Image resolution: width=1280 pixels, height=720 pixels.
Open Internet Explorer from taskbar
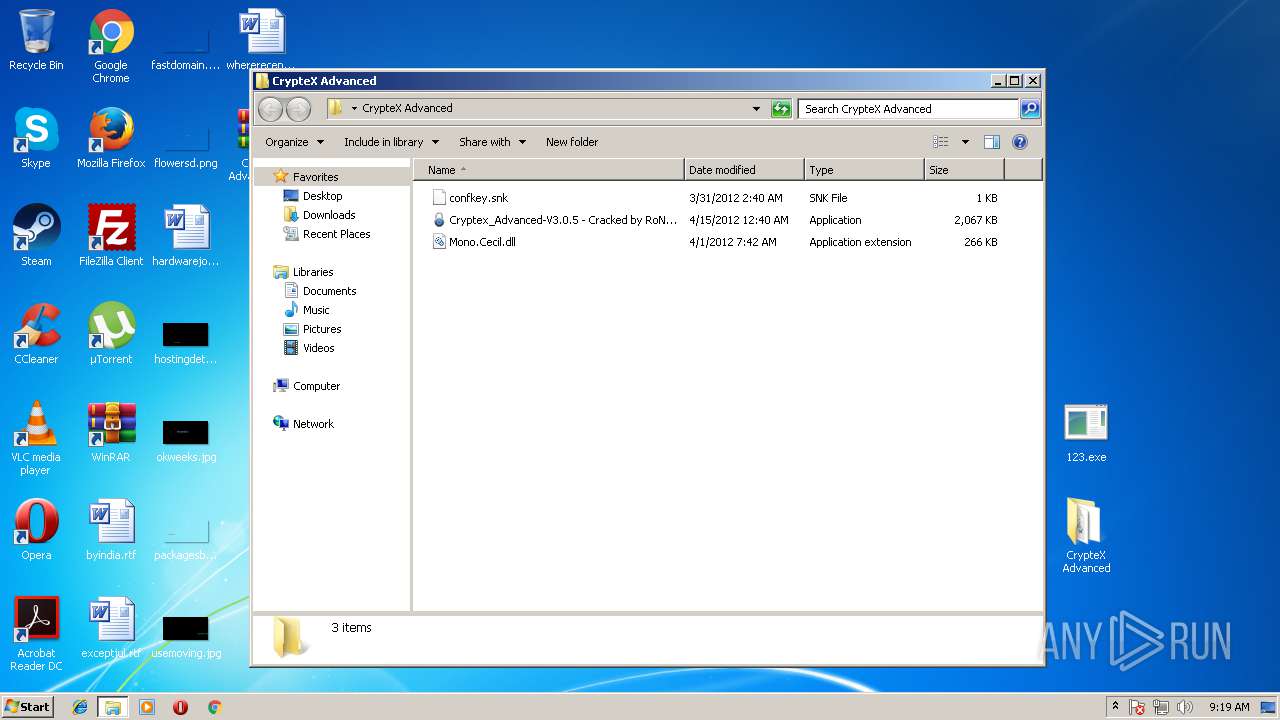tap(80, 707)
